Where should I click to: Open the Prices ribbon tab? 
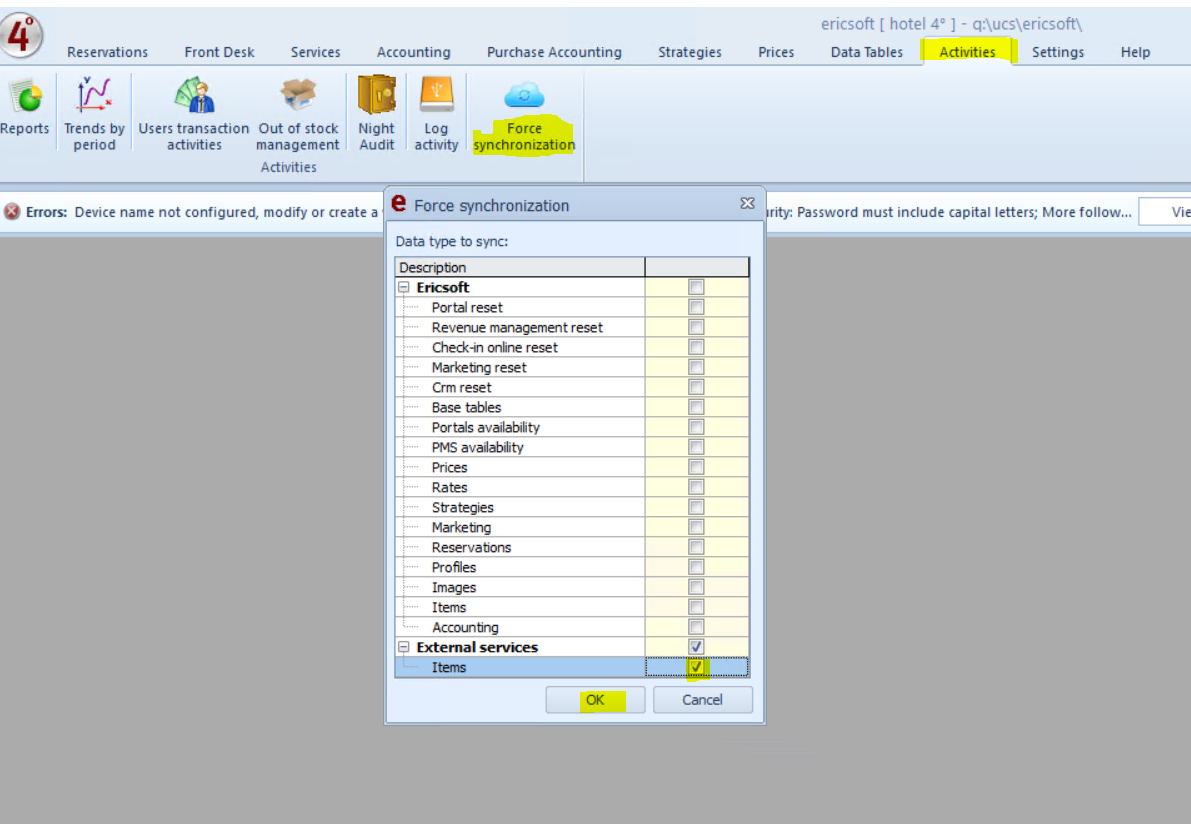(x=776, y=52)
